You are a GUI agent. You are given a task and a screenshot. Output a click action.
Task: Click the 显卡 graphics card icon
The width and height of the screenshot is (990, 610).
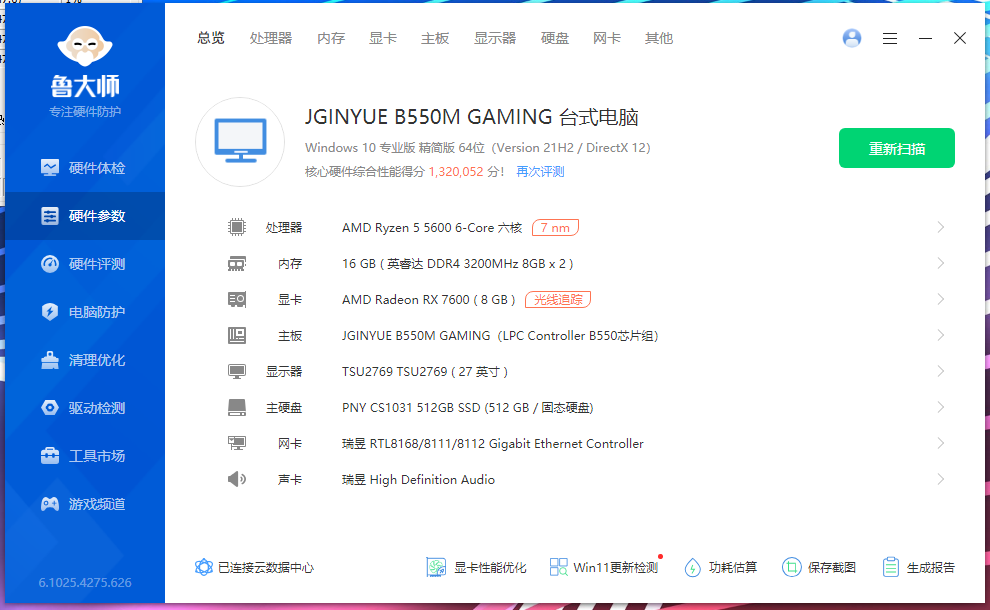click(237, 299)
